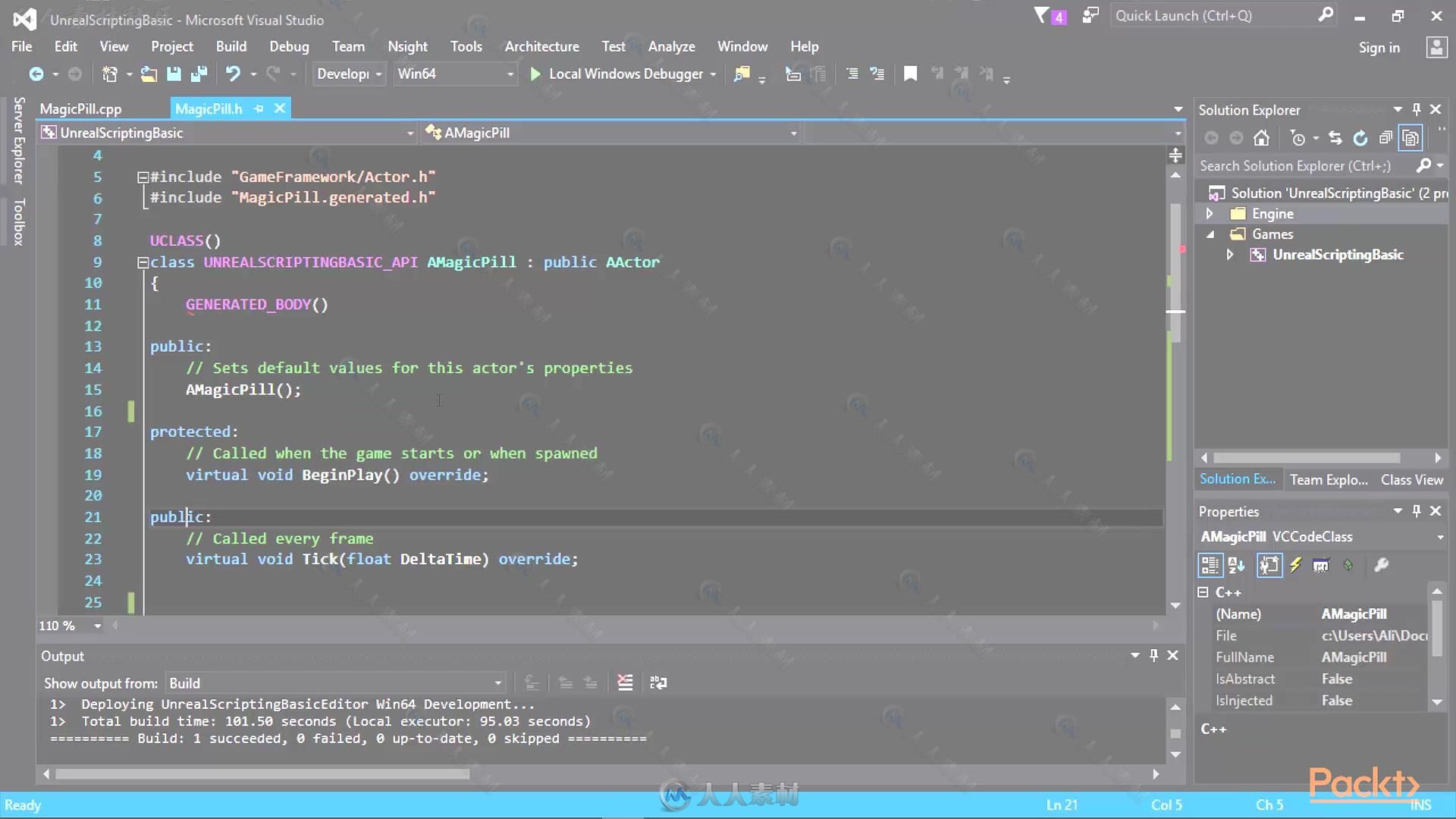Expand the UnrealScriptingBasic project node
The image size is (1456, 819).
coord(1229,255)
